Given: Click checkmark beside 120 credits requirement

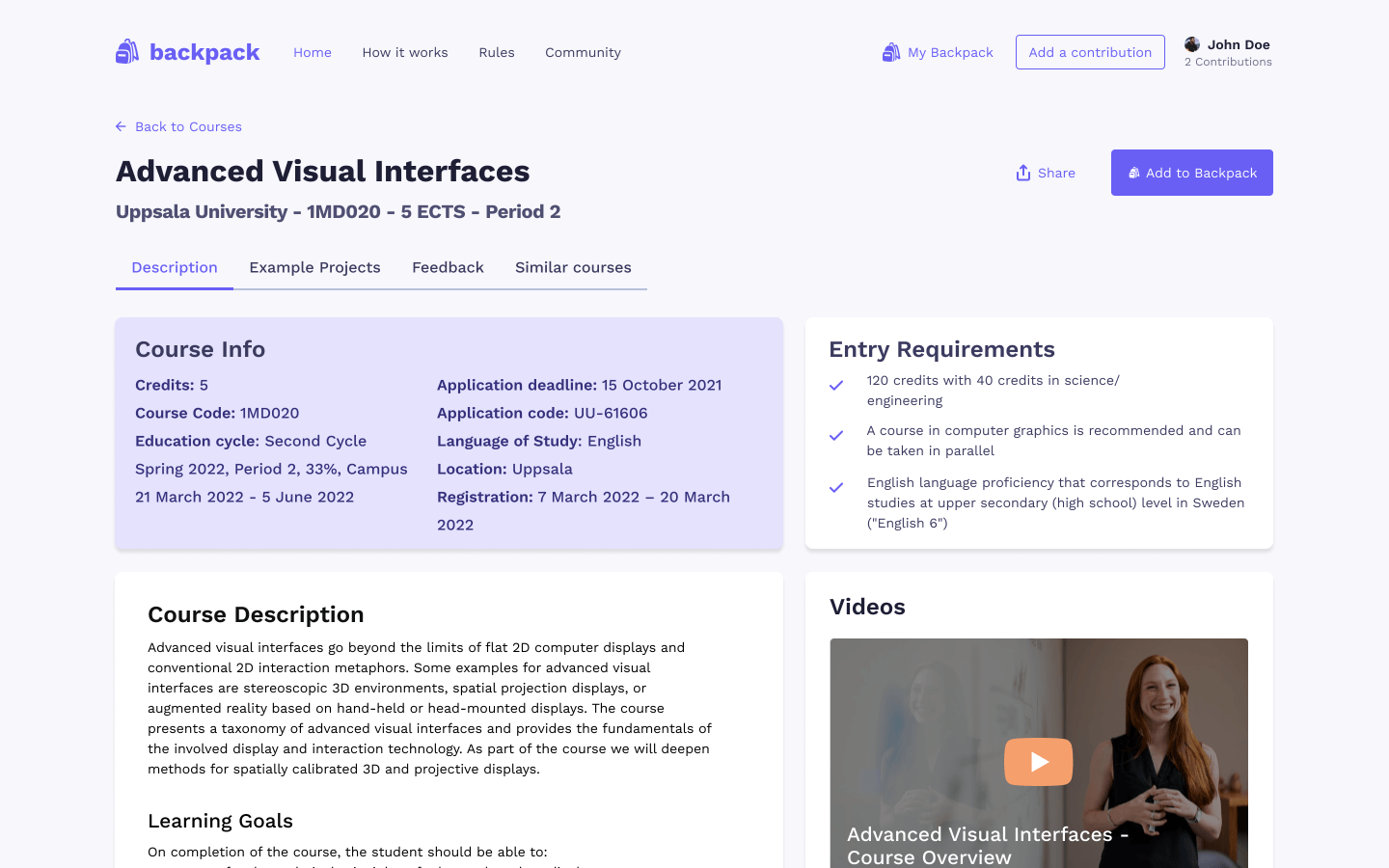Looking at the screenshot, I should coord(836,386).
